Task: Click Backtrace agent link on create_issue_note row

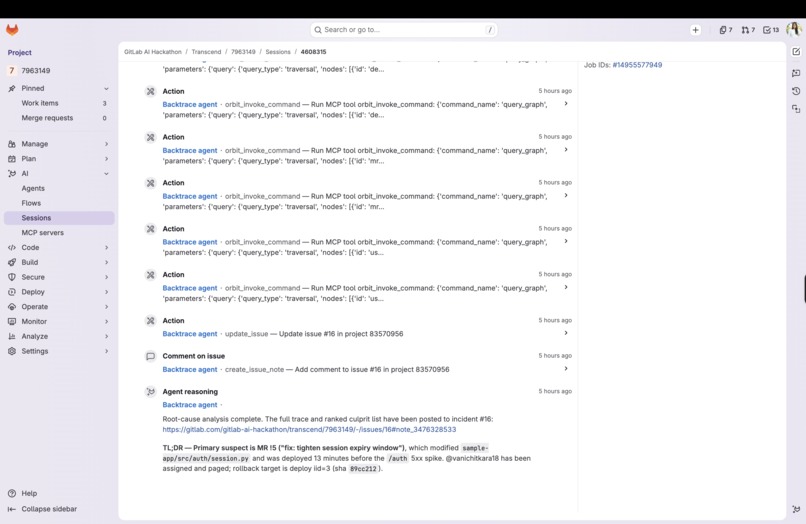Action: 190,369
